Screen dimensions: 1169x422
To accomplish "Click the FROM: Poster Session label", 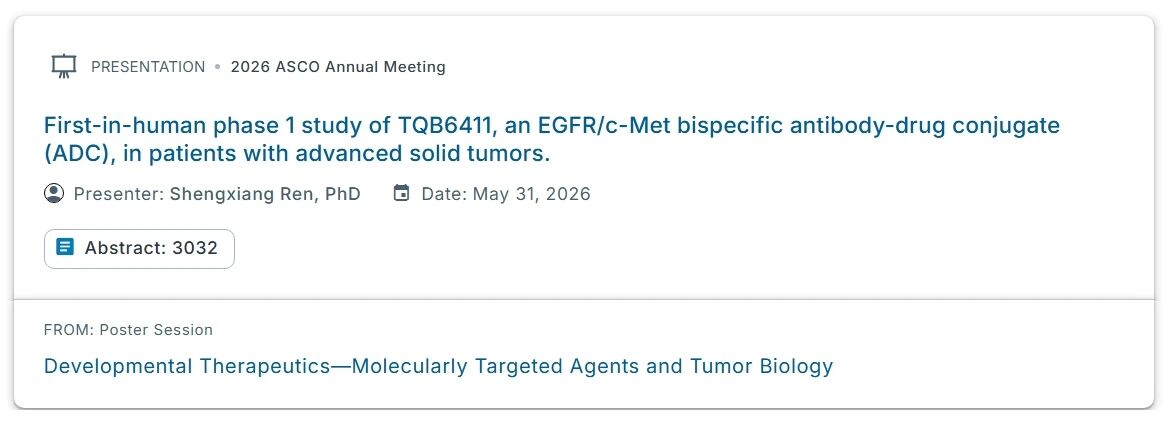I will [128, 330].
